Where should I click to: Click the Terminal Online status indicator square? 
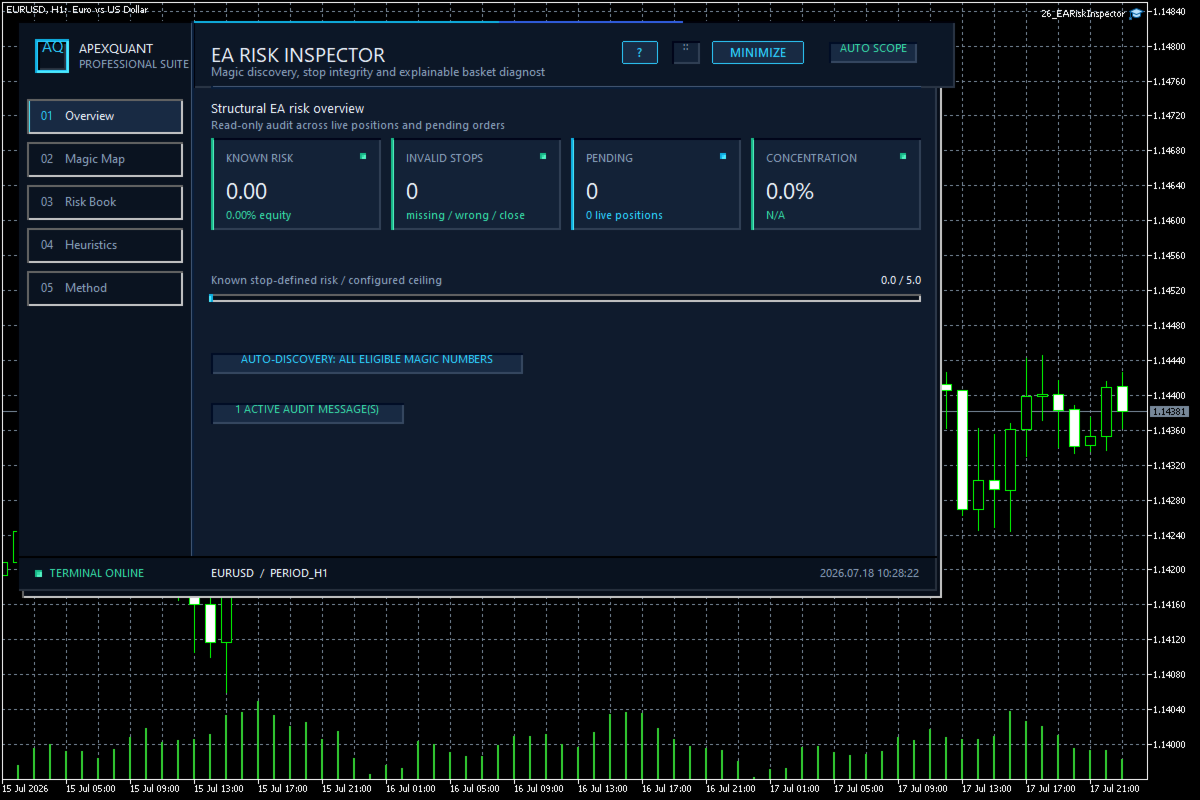click(39, 573)
